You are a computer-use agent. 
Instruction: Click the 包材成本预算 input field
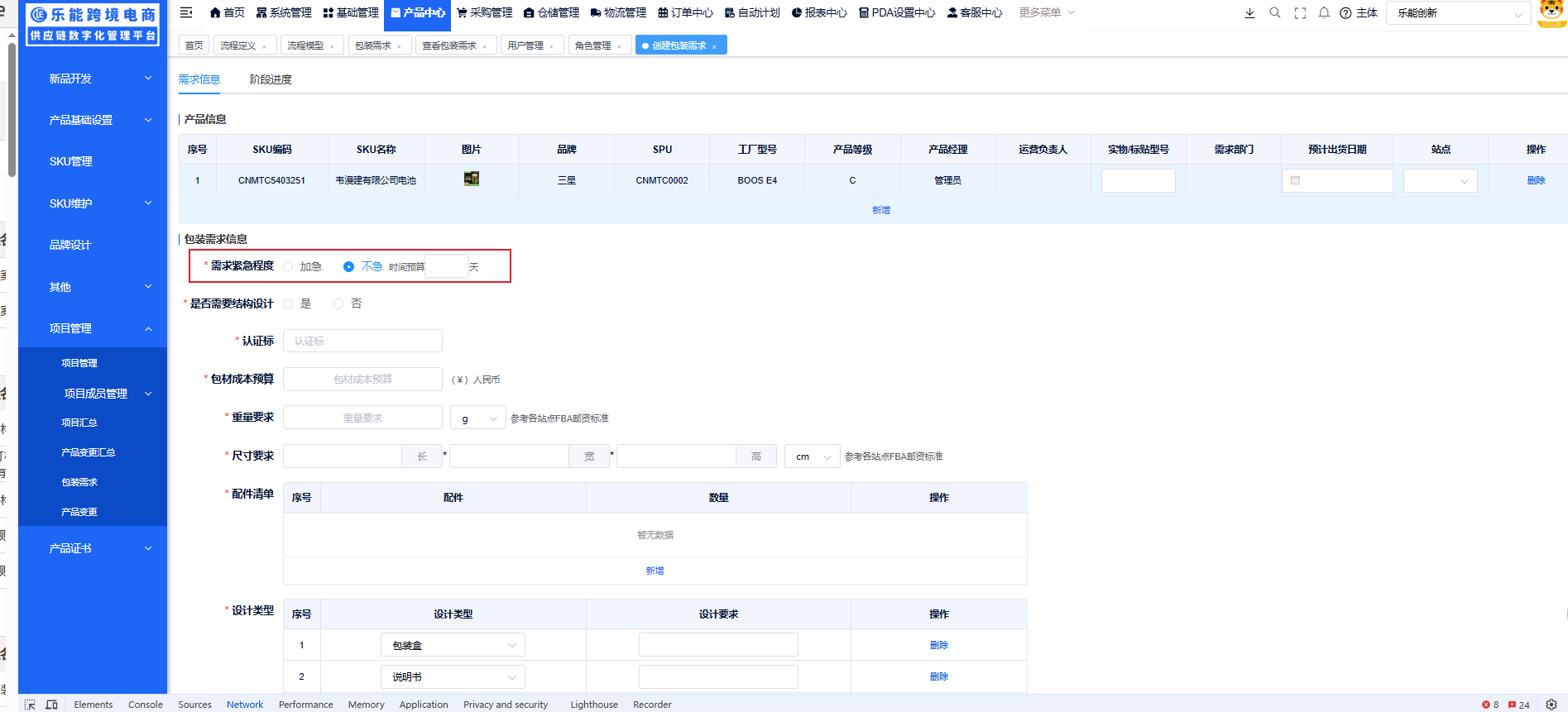362,380
